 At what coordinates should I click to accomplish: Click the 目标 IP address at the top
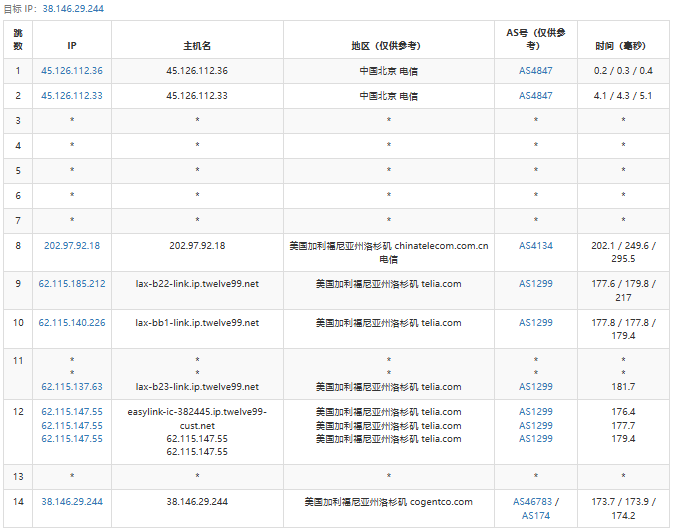point(72,8)
